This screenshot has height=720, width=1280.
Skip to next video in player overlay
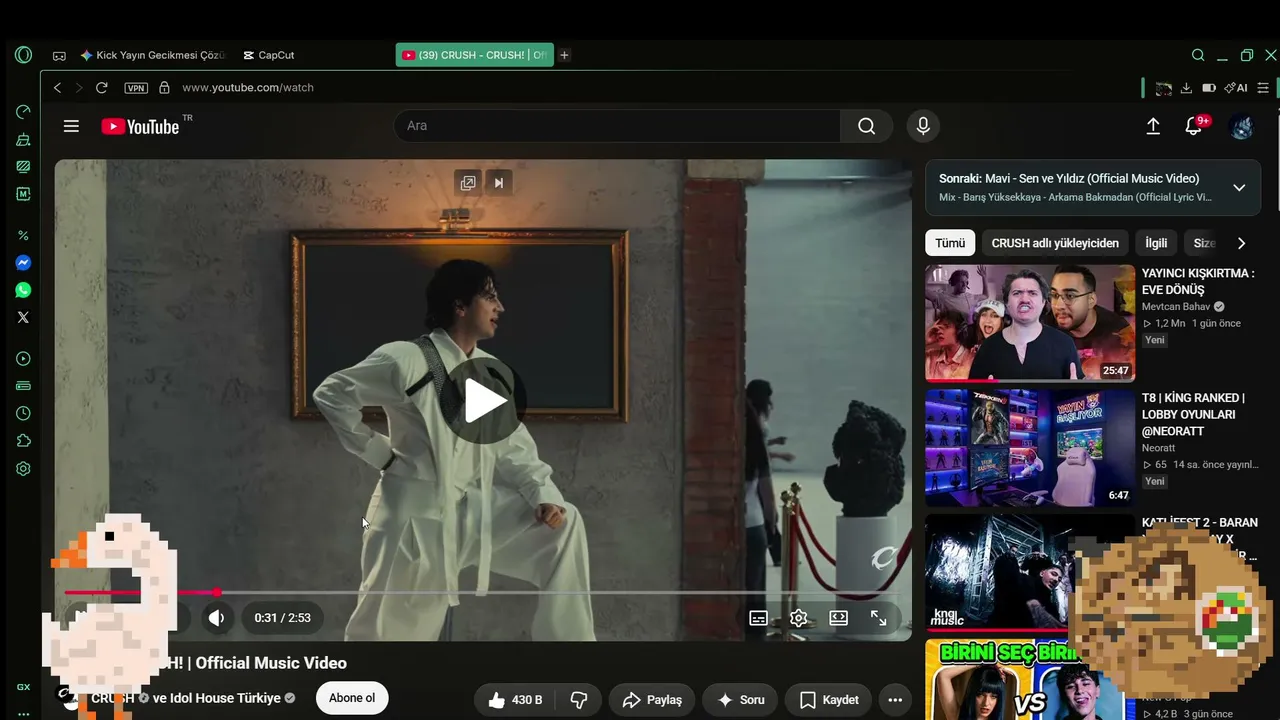498,182
